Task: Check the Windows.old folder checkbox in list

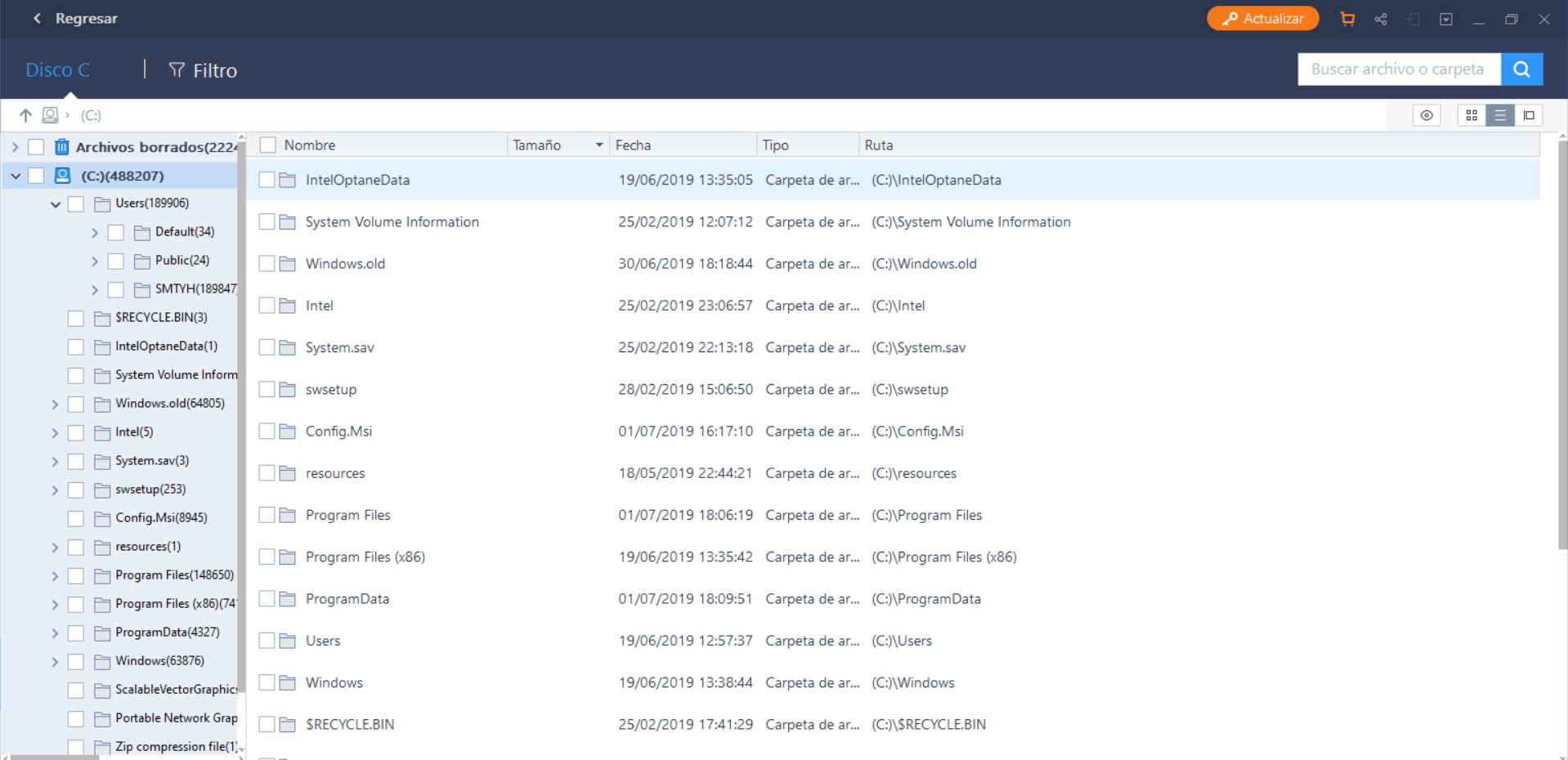Action: [267, 264]
